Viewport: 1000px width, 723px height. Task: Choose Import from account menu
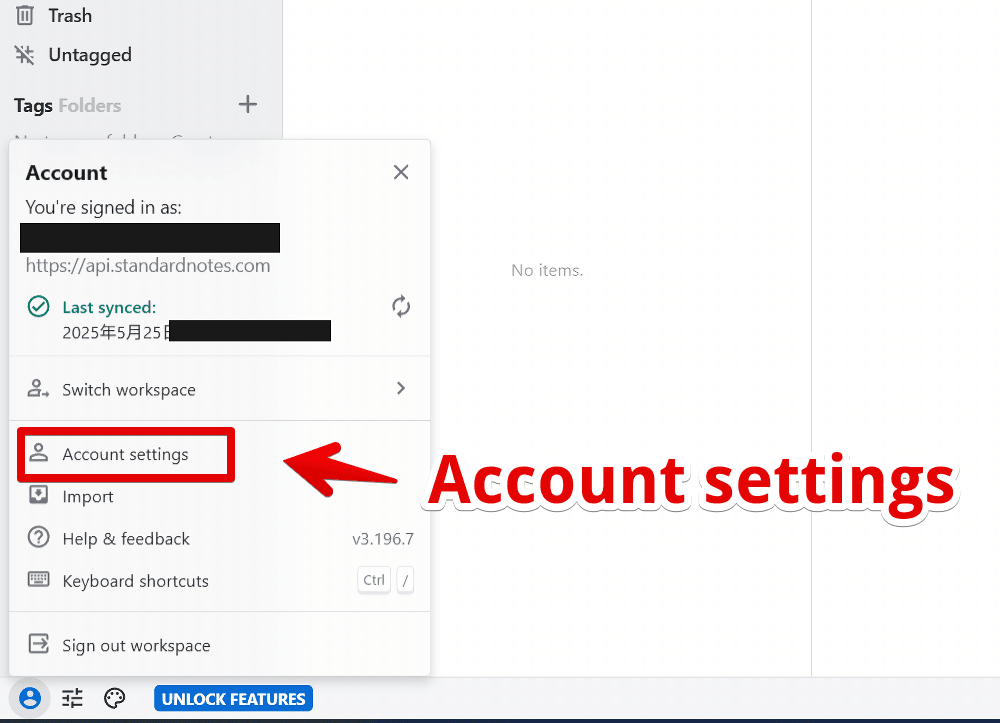click(x=219, y=496)
